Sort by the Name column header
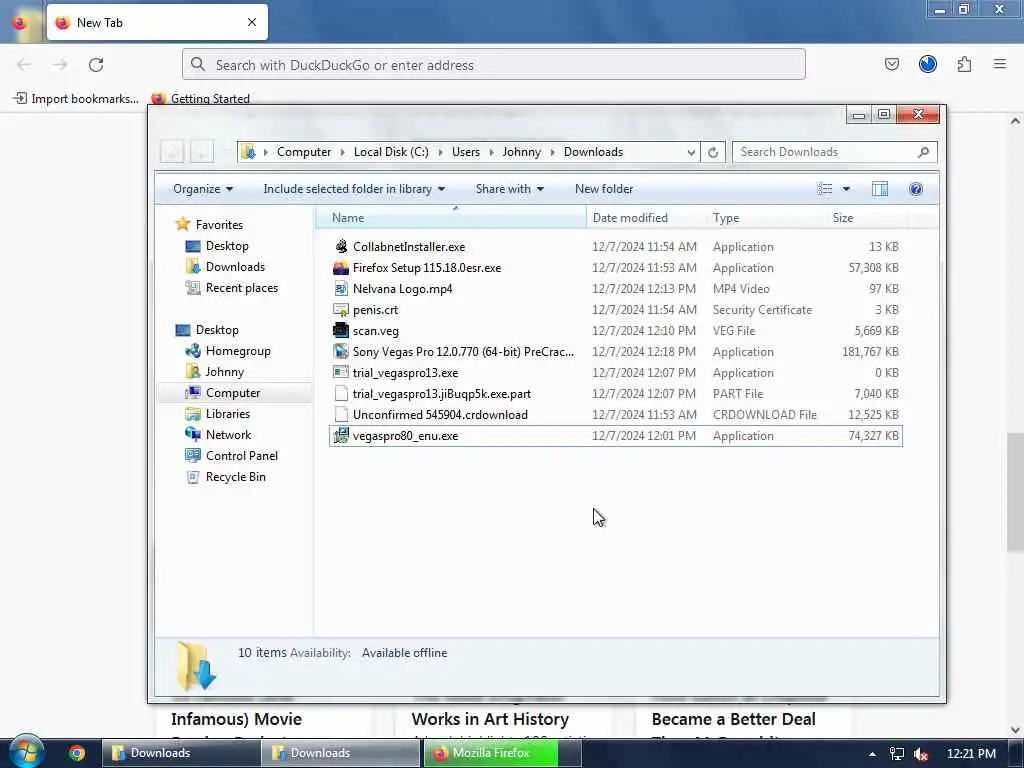This screenshot has height=768, width=1024. pyautogui.click(x=451, y=217)
